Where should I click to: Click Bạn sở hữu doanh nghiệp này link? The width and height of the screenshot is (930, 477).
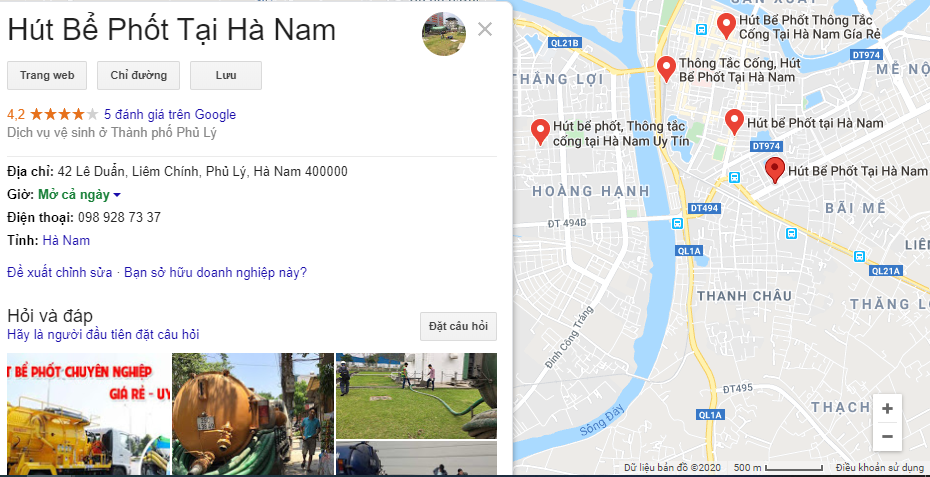click(215, 273)
